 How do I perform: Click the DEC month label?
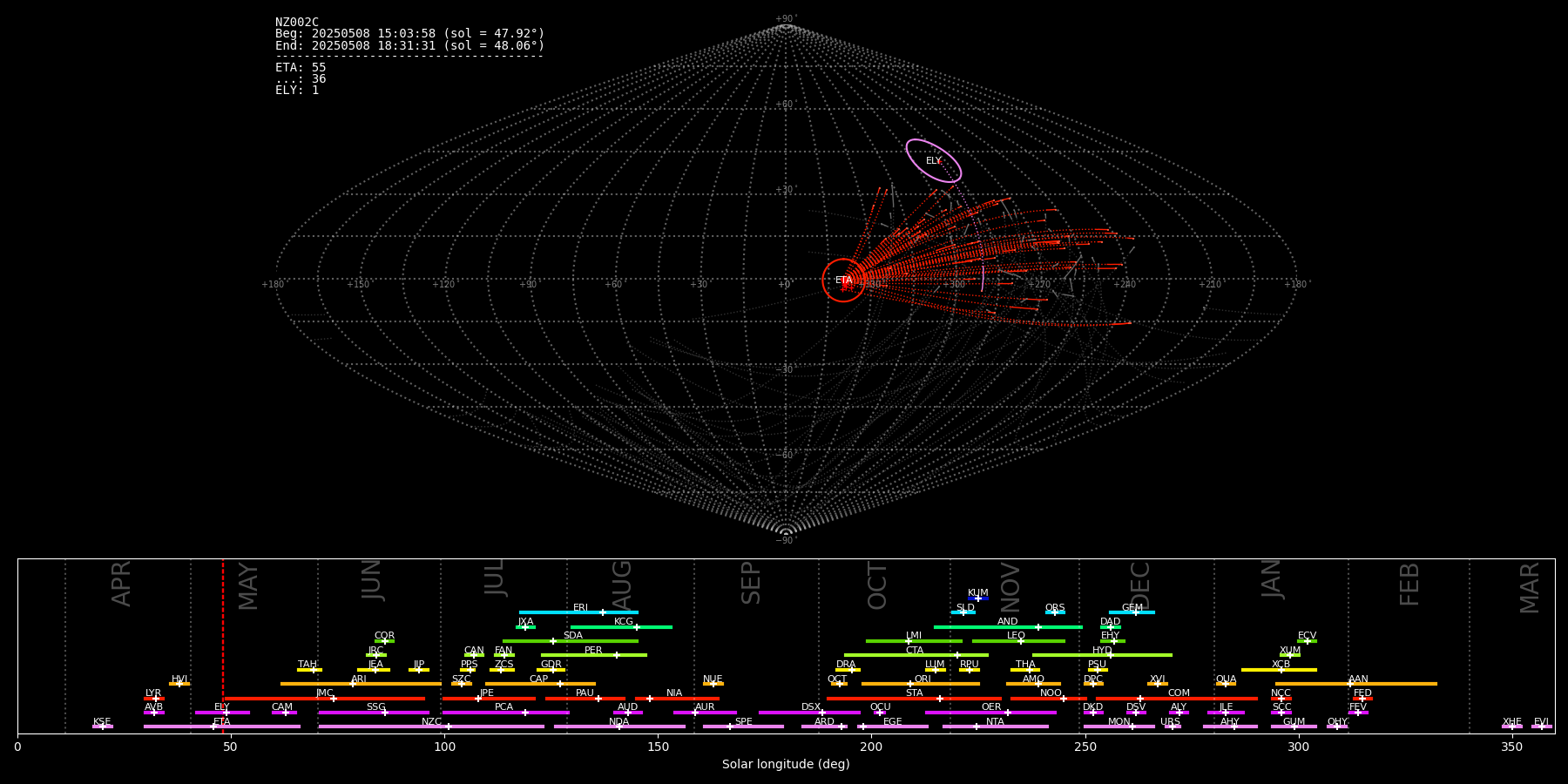pyautogui.click(x=1140, y=585)
